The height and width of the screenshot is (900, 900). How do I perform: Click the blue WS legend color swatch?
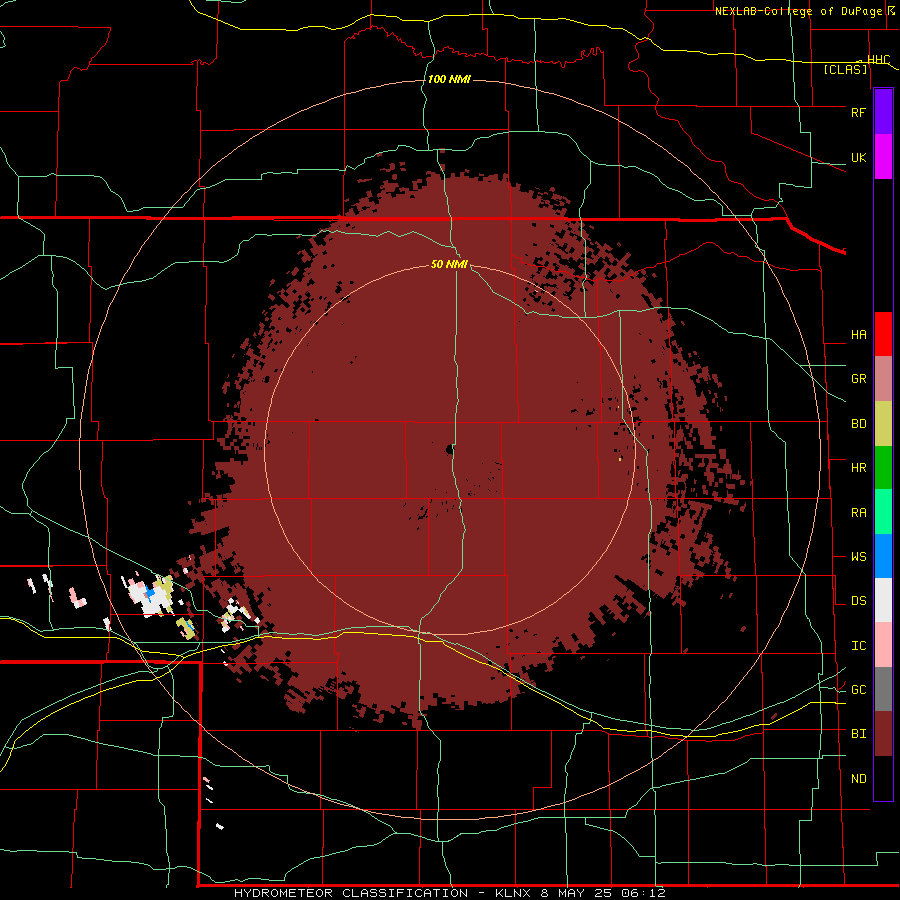(x=883, y=556)
